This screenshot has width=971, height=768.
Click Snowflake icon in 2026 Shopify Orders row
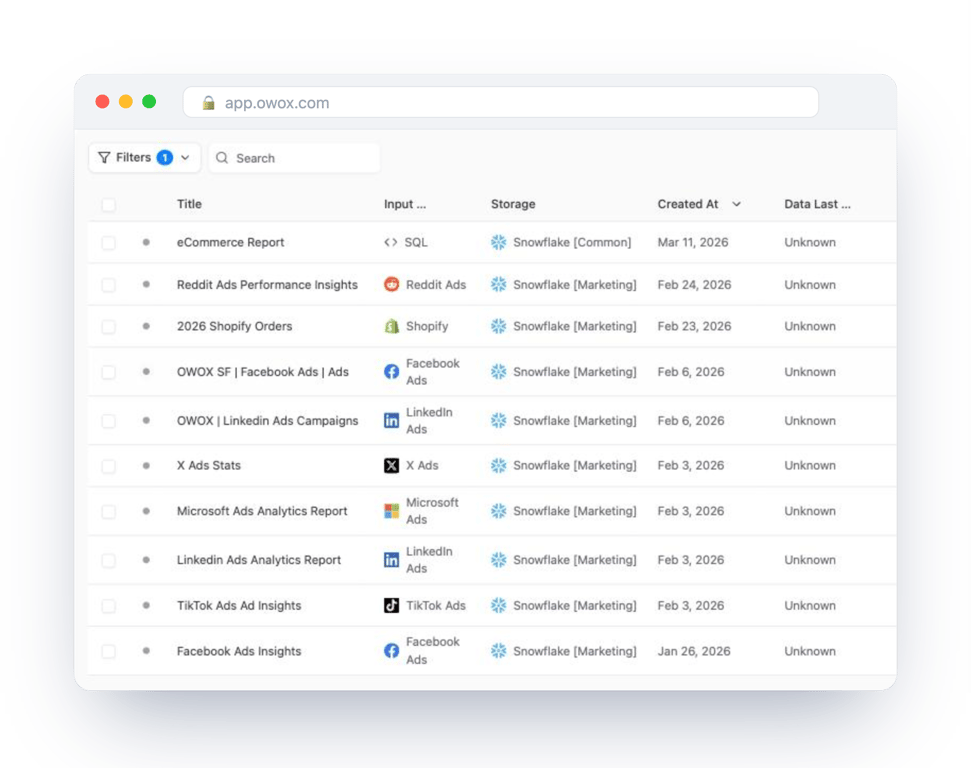pyautogui.click(x=499, y=326)
